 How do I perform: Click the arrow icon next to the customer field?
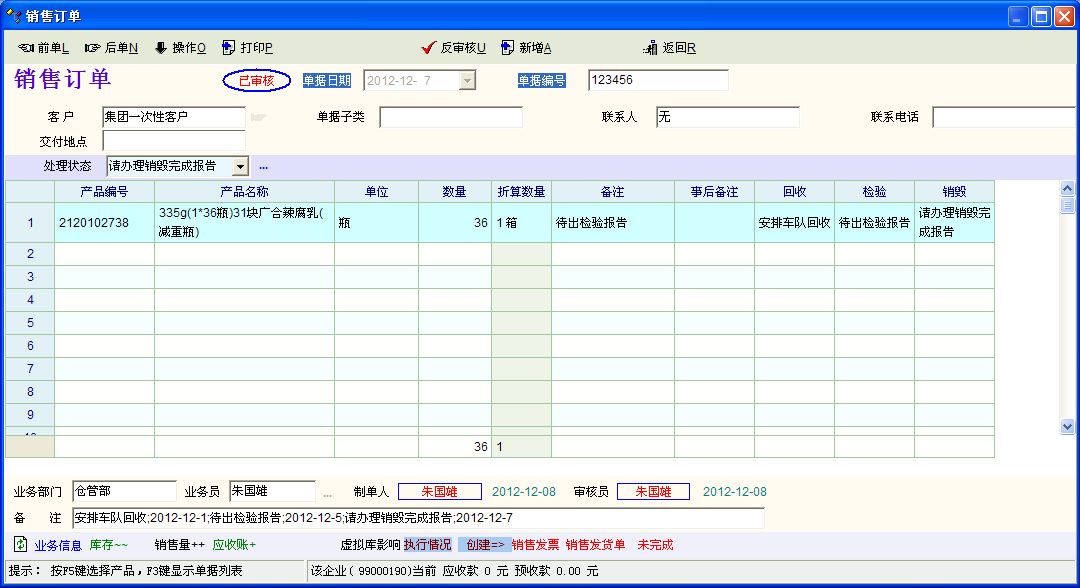point(259,117)
